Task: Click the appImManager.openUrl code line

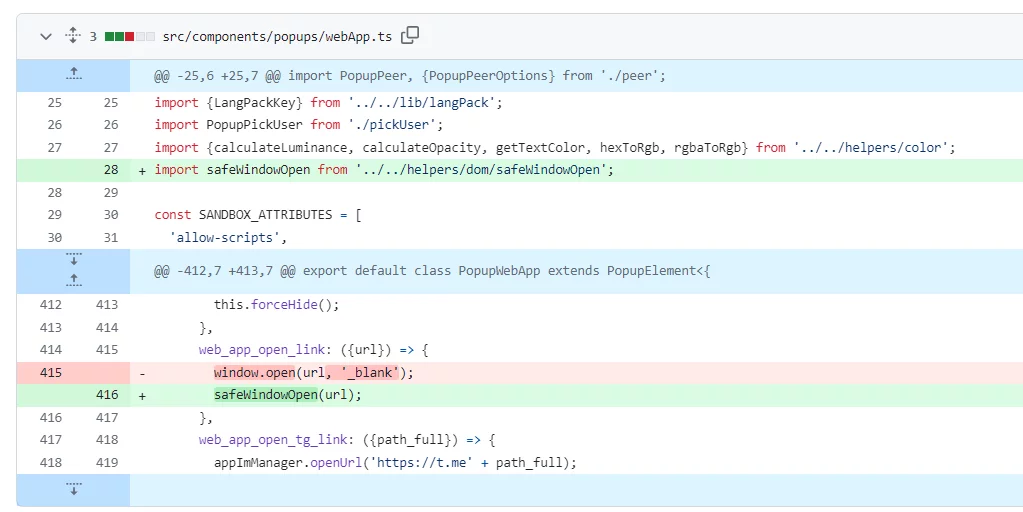Action: click(395, 462)
